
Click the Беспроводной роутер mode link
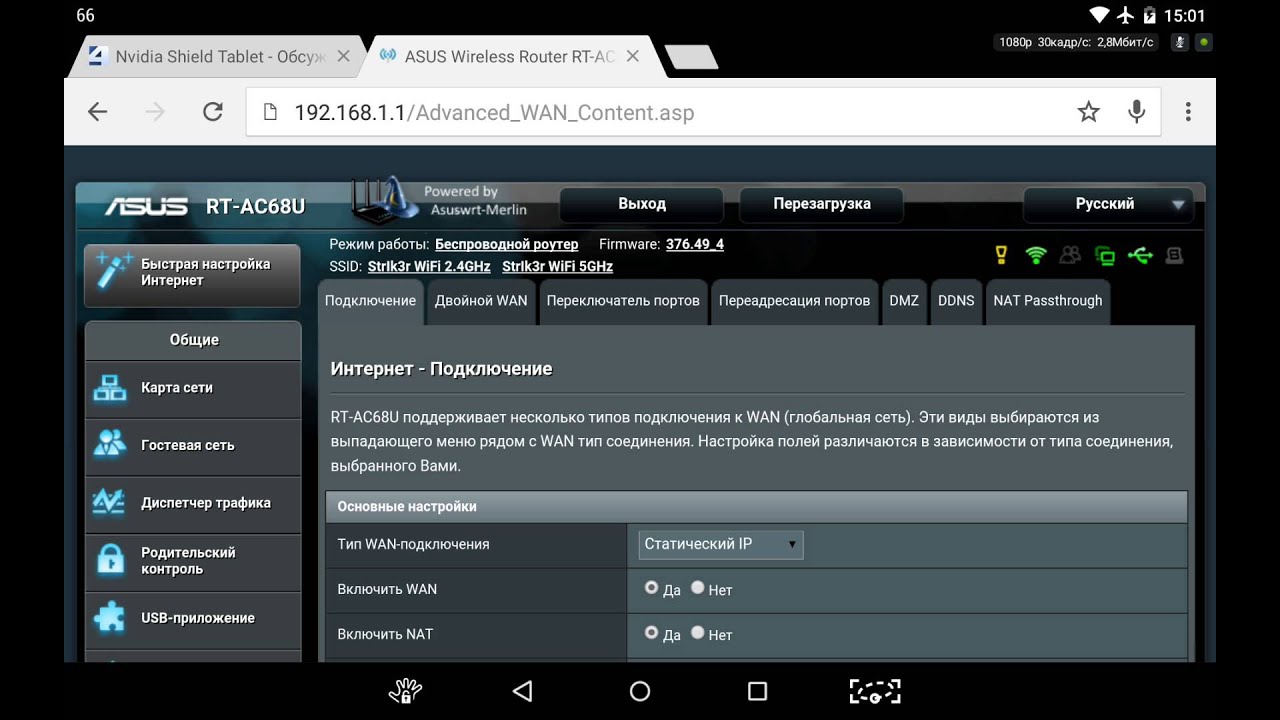point(506,244)
